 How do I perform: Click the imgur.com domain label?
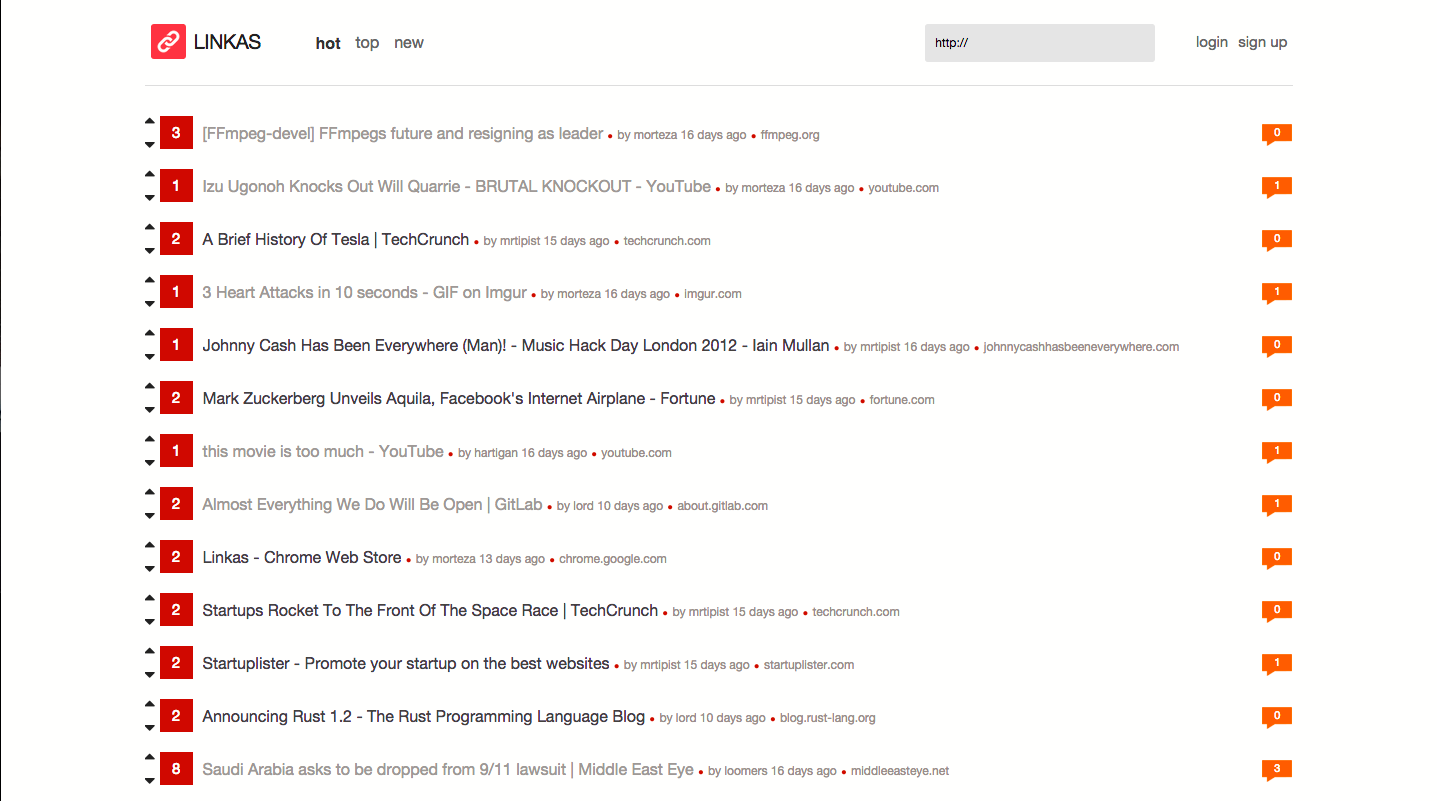click(x=713, y=294)
